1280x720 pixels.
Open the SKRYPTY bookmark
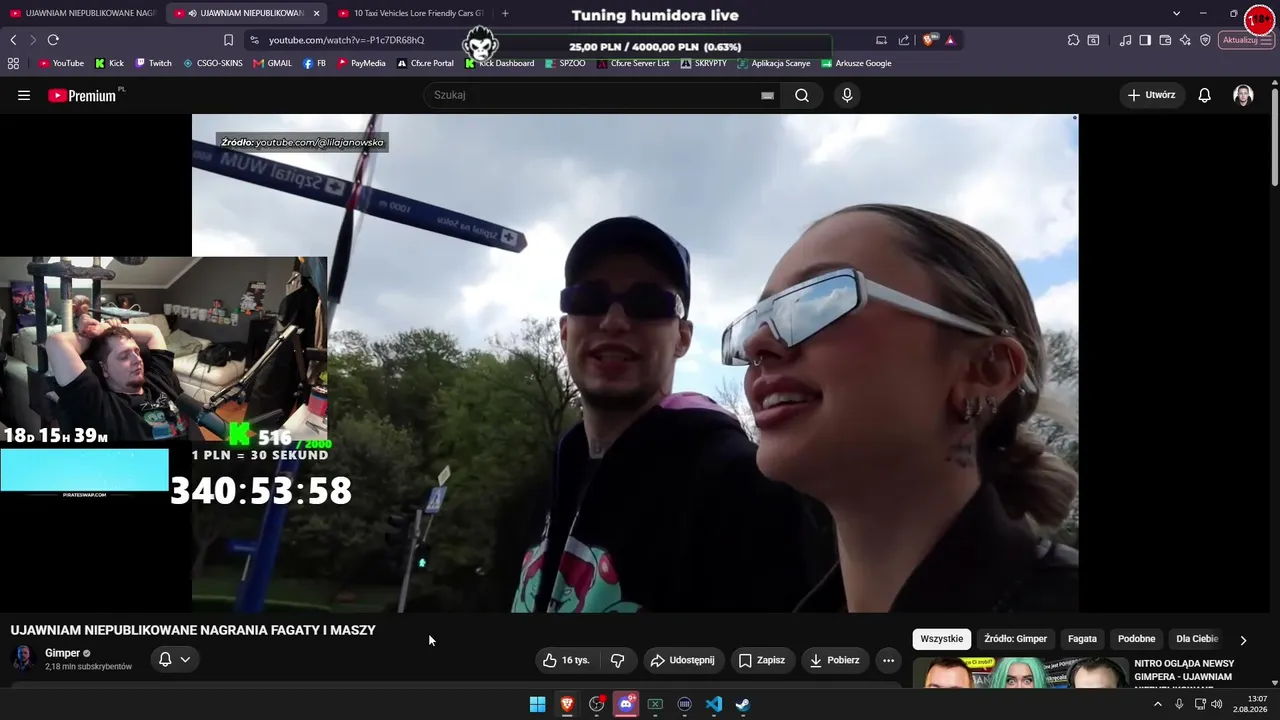[x=703, y=63]
